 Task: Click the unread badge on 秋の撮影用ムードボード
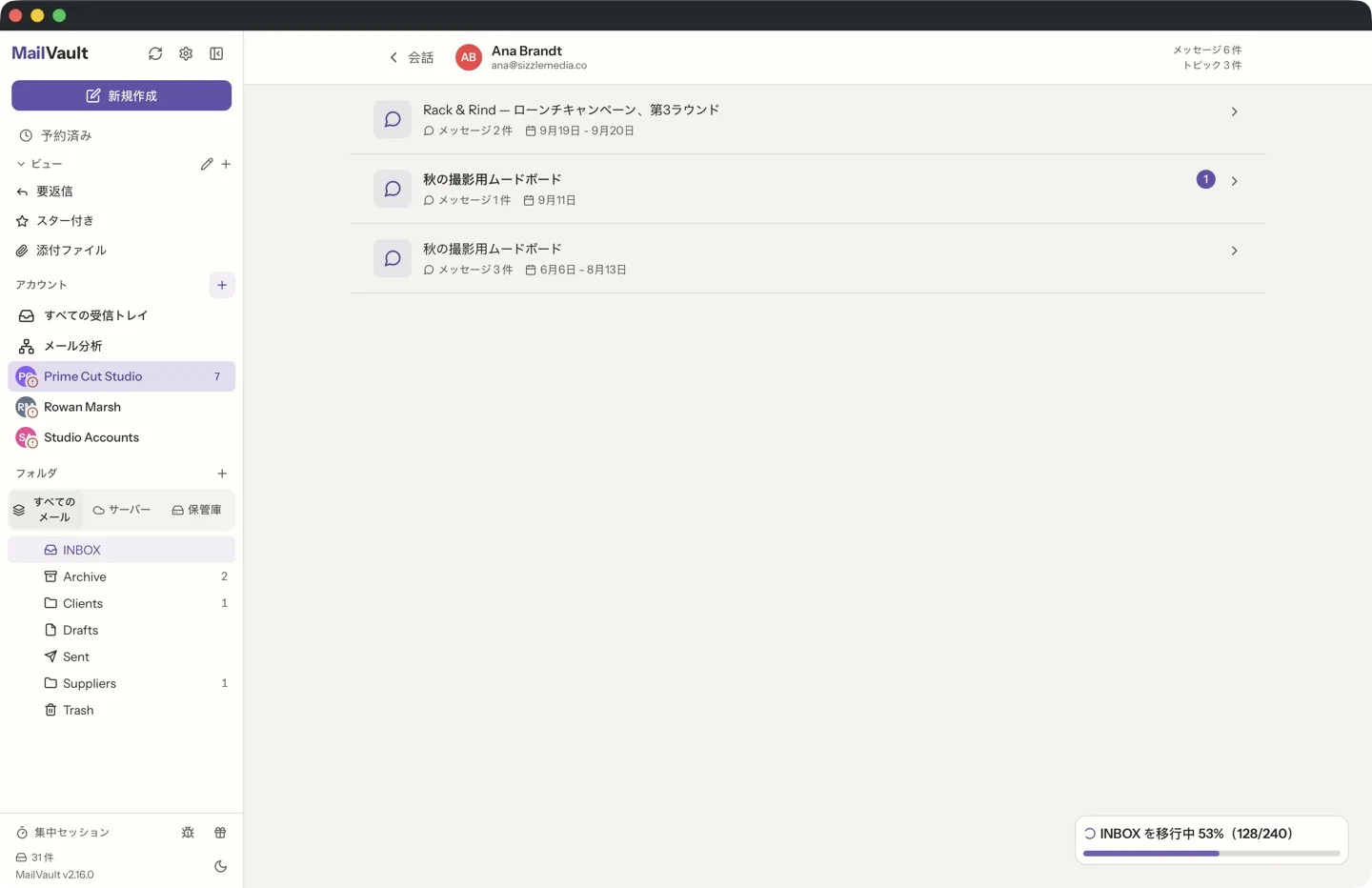tap(1205, 179)
